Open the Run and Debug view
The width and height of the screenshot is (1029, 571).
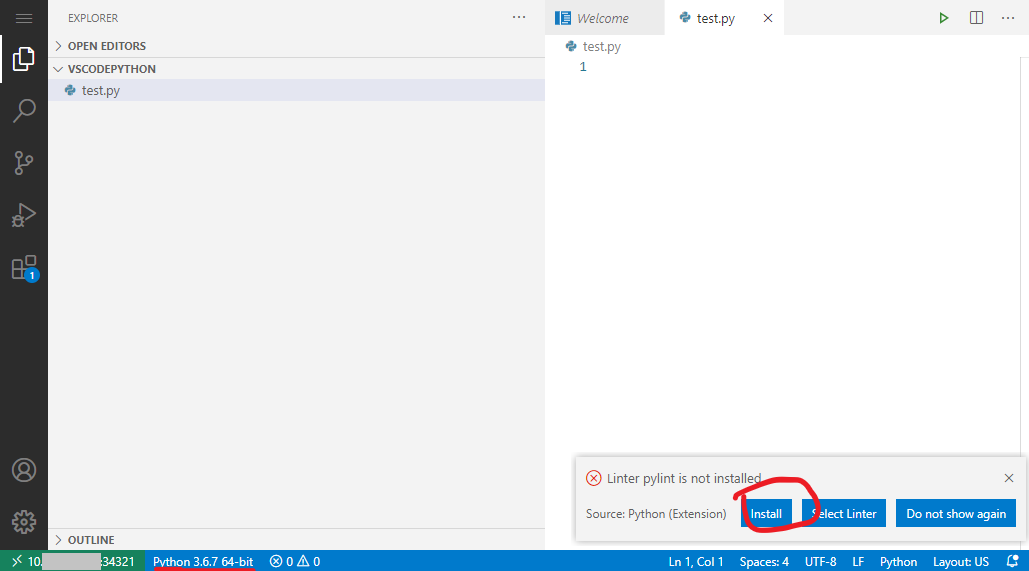click(24, 215)
